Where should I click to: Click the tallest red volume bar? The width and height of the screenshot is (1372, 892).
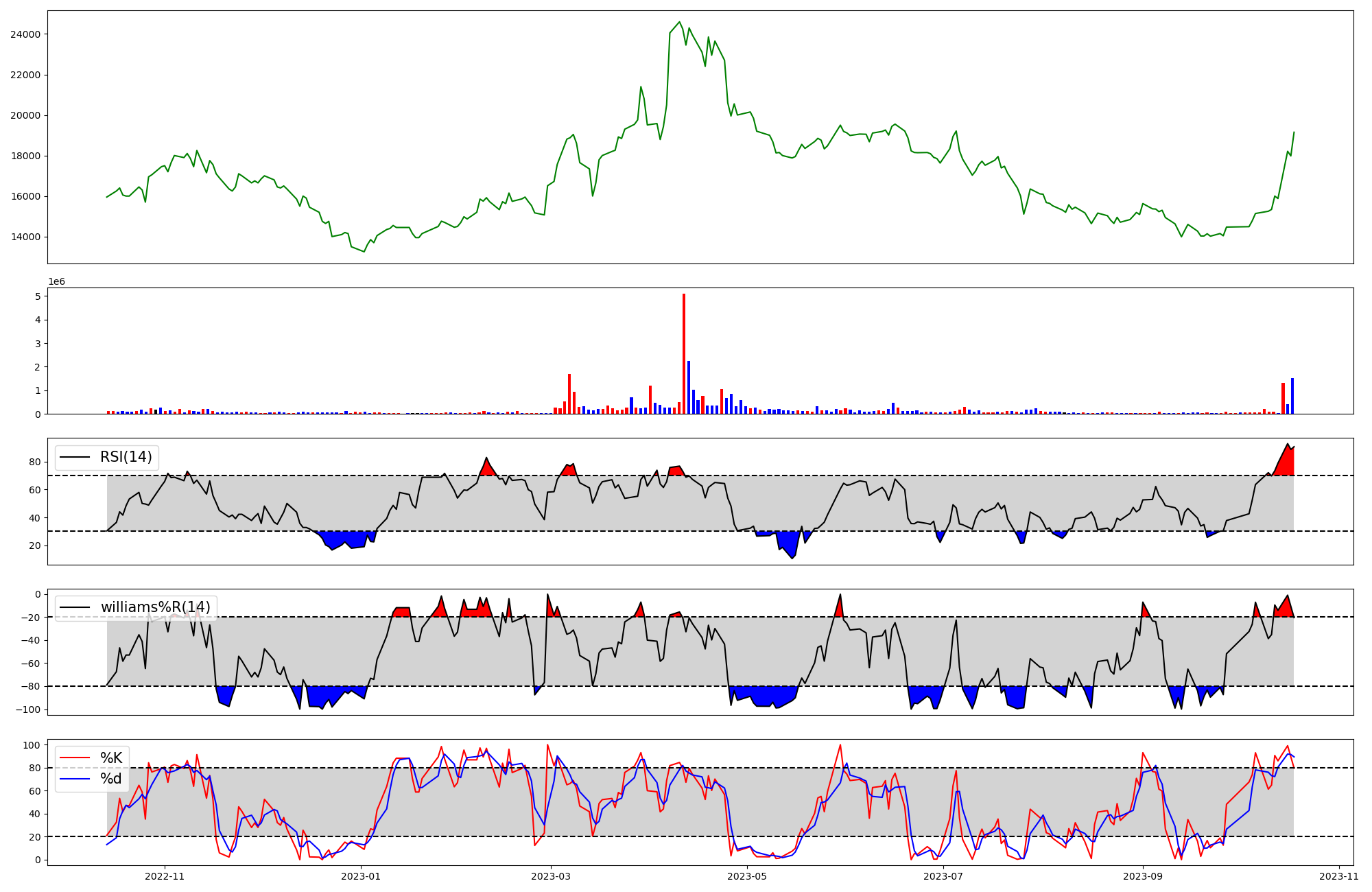tap(684, 353)
